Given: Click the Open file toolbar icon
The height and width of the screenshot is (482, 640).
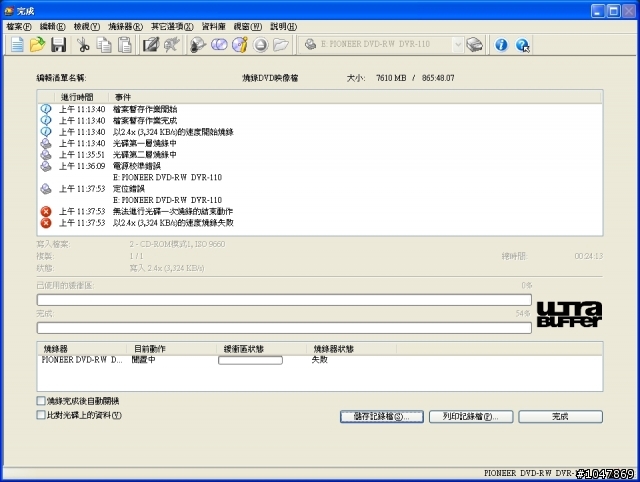Looking at the screenshot, I should point(38,44).
